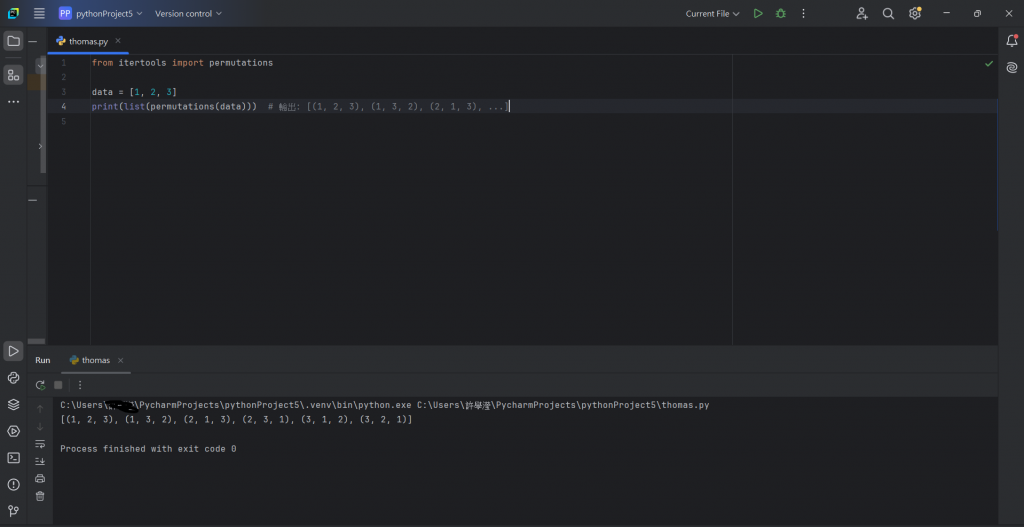The width and height of the screenshot is (1024, 527).
Task: Open the Terminal tool window
Action: coord(13,458)
